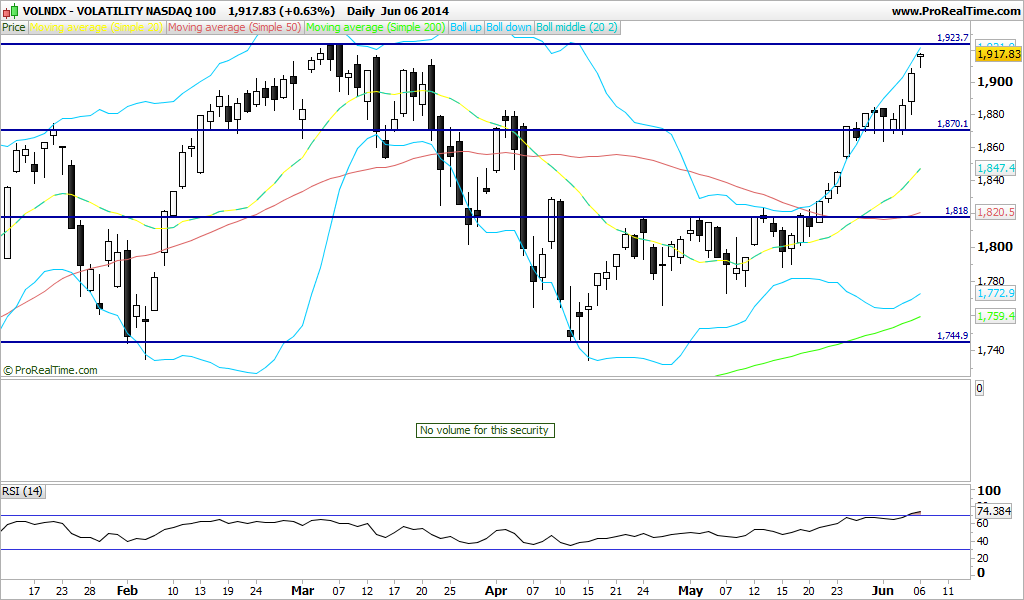Click the Apr label on the time axis

click(x=496, y=590)
